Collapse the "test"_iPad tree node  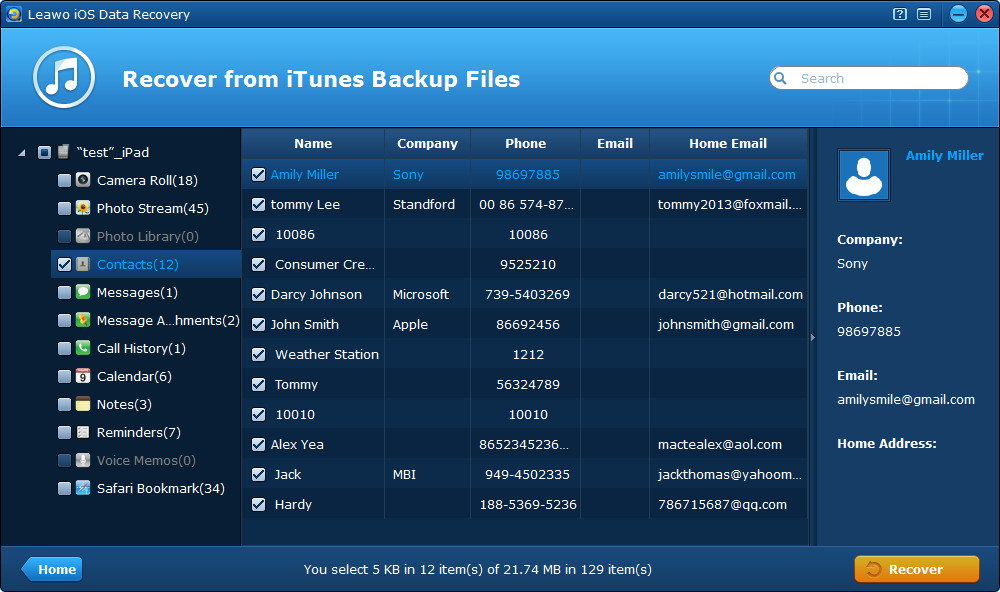[x=22, y=152]
